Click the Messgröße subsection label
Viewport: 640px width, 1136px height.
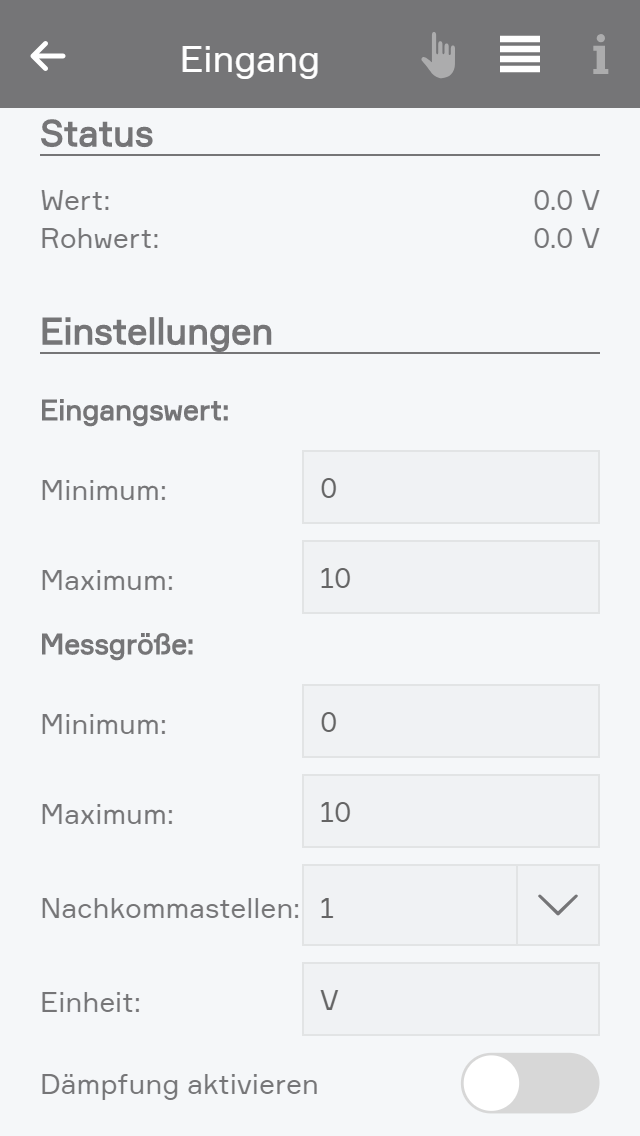(117, 645)
